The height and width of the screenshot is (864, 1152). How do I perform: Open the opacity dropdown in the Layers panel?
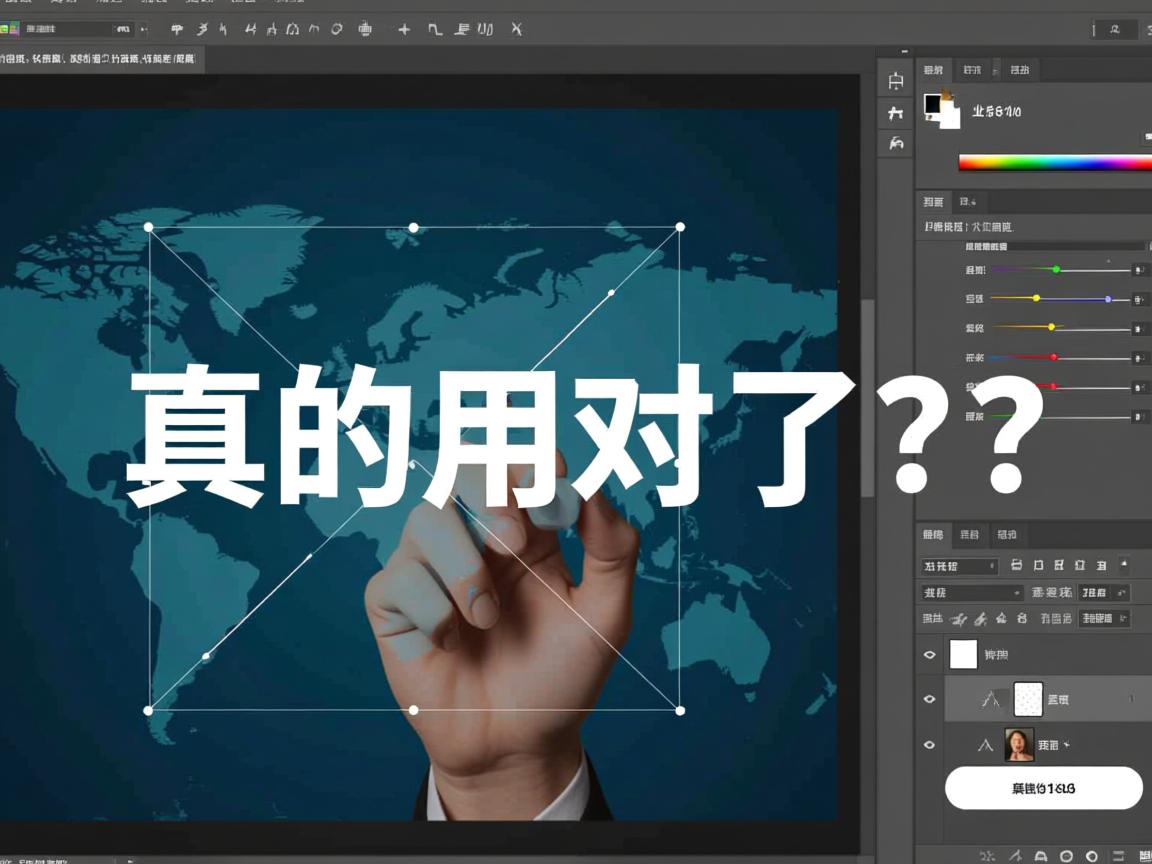point(1104,592)
